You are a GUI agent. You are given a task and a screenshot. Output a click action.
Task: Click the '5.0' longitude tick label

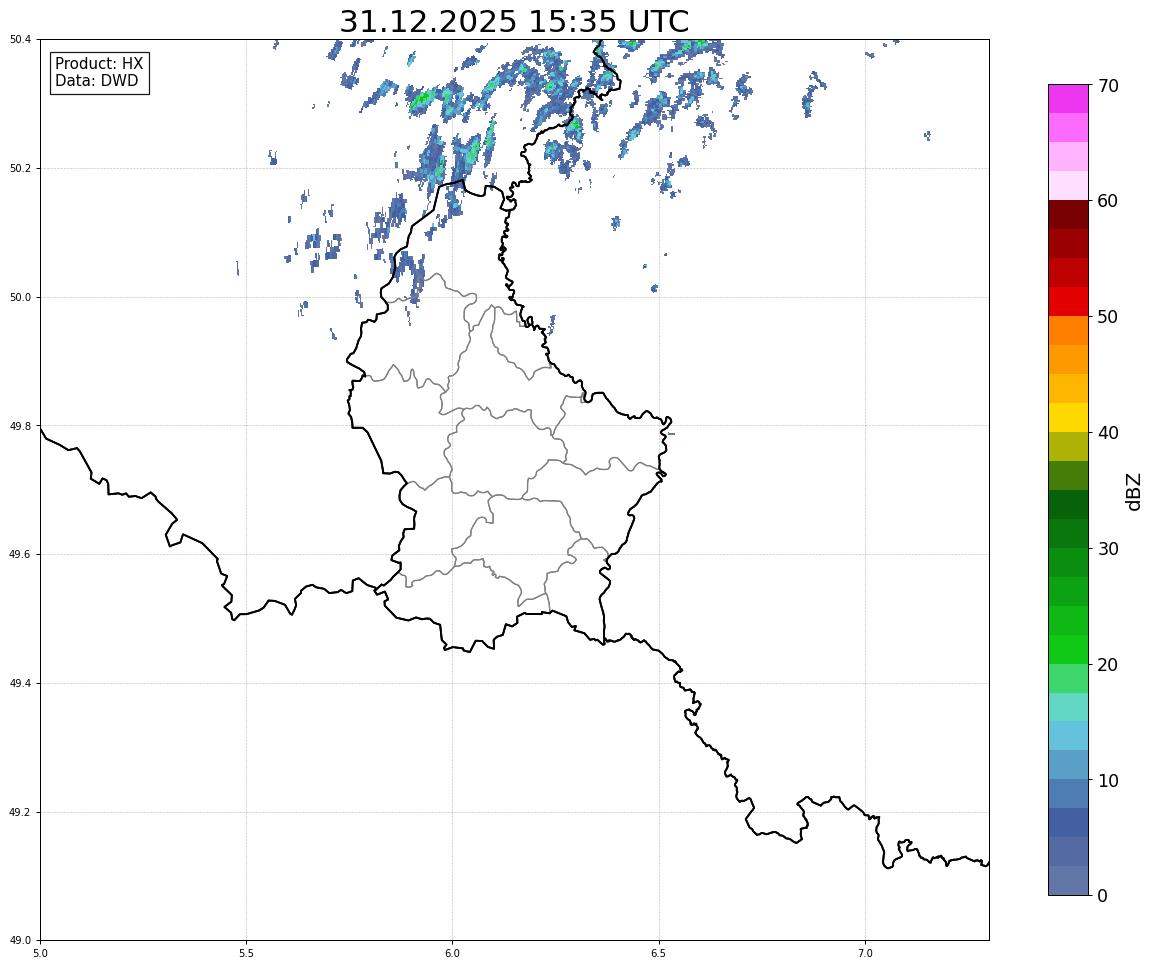[40, 953]
